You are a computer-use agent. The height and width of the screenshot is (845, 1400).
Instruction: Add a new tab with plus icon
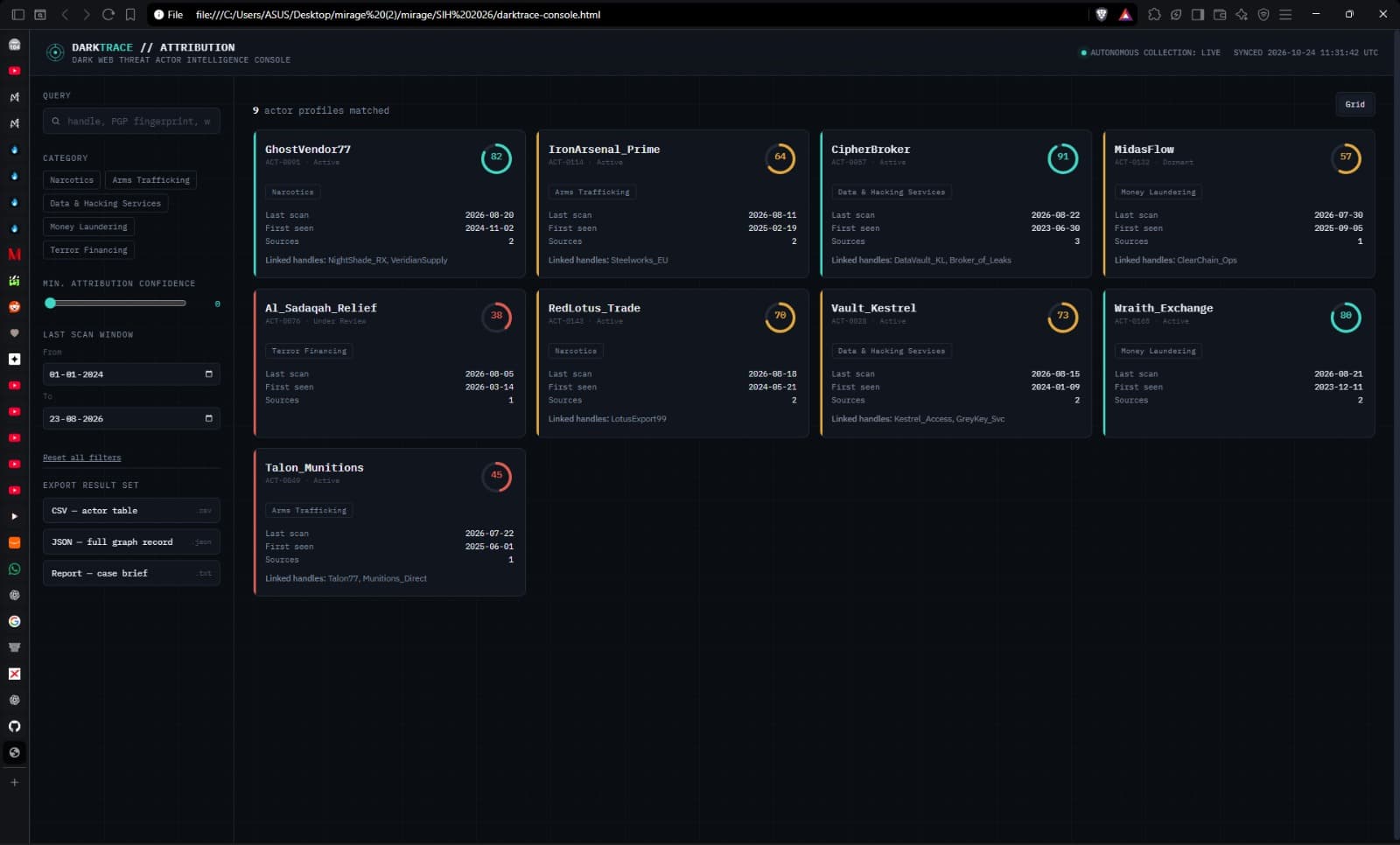[x=14, y=782]
